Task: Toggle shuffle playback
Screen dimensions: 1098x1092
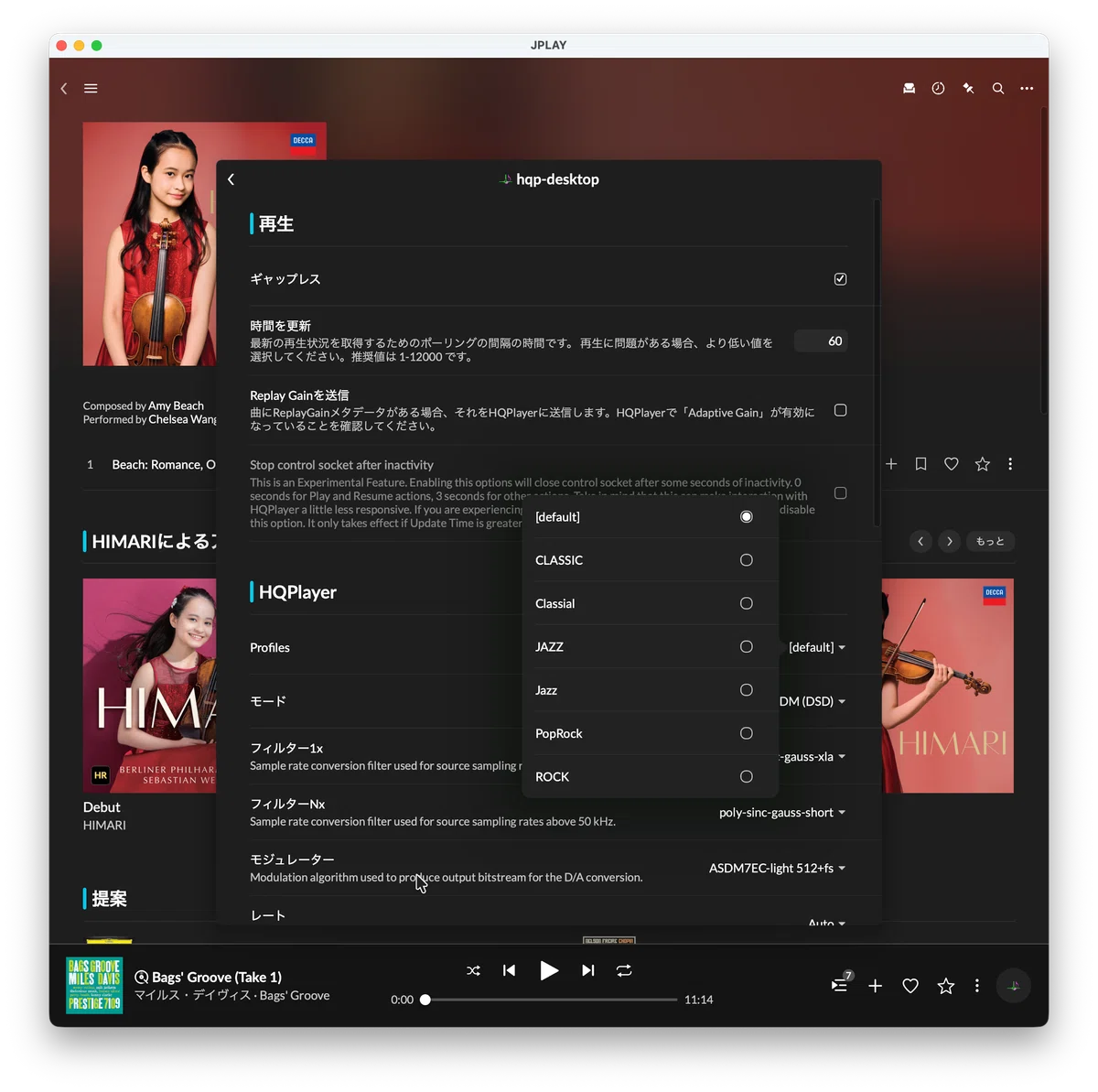Action: coord(473,970)
